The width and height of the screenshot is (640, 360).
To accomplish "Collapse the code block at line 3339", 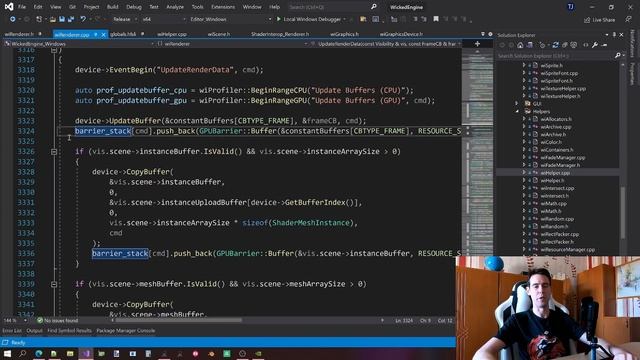I will point(54,284).
